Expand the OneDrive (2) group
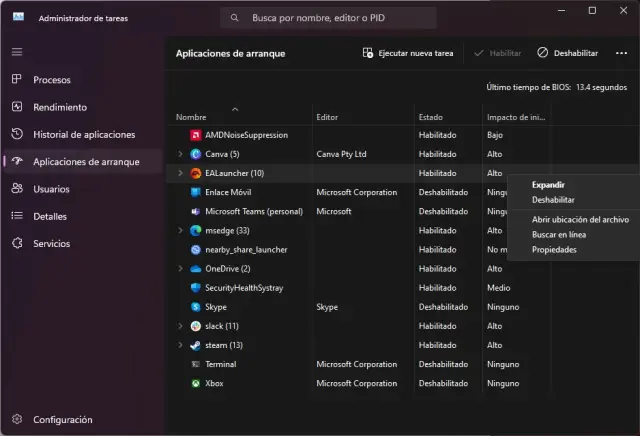 tap(180, 269)
